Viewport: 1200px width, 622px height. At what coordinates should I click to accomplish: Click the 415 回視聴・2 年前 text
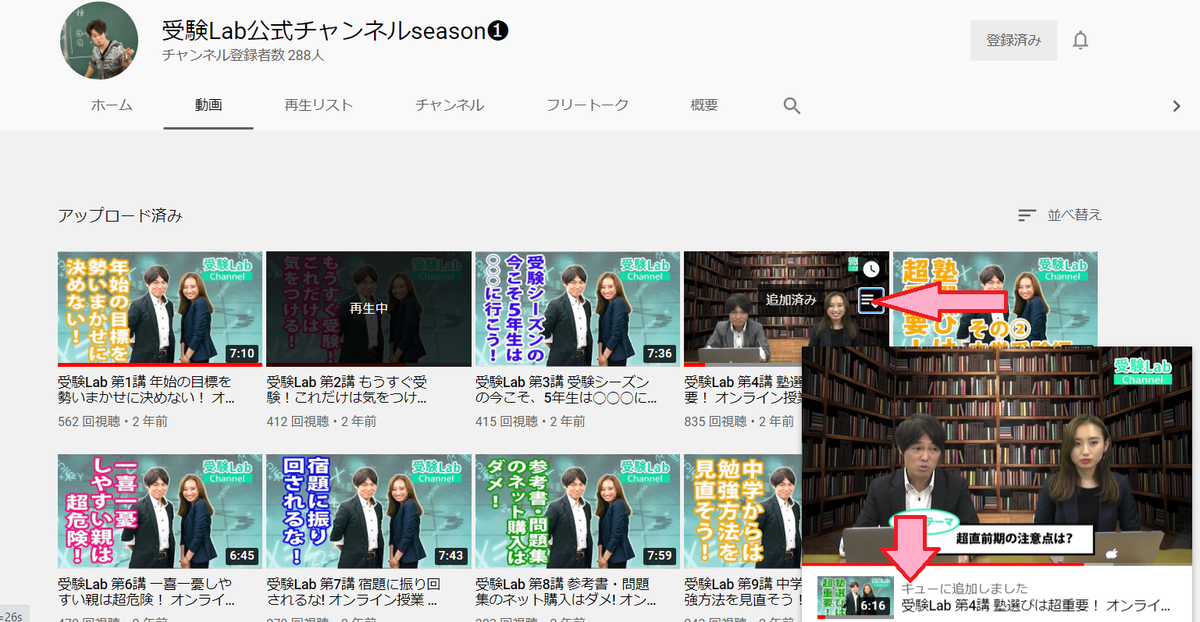530,422
